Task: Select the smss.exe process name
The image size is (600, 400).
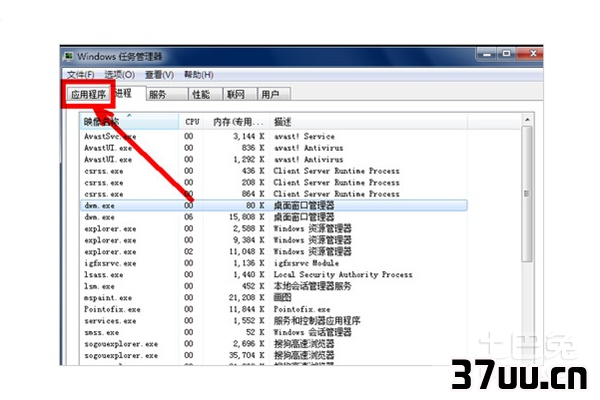Action: pyautogui.click(x=102, y=332)
